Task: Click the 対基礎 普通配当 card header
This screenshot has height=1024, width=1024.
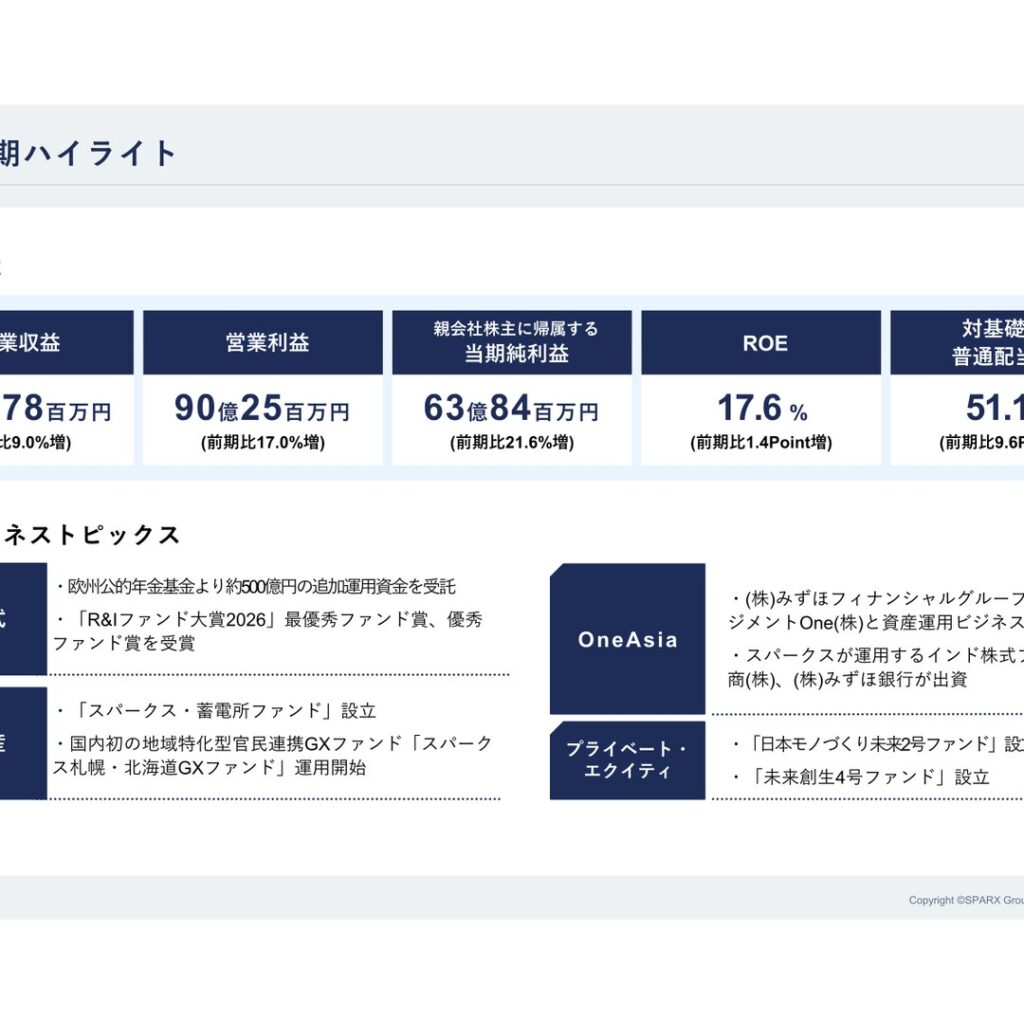Action: pos(957,342)
